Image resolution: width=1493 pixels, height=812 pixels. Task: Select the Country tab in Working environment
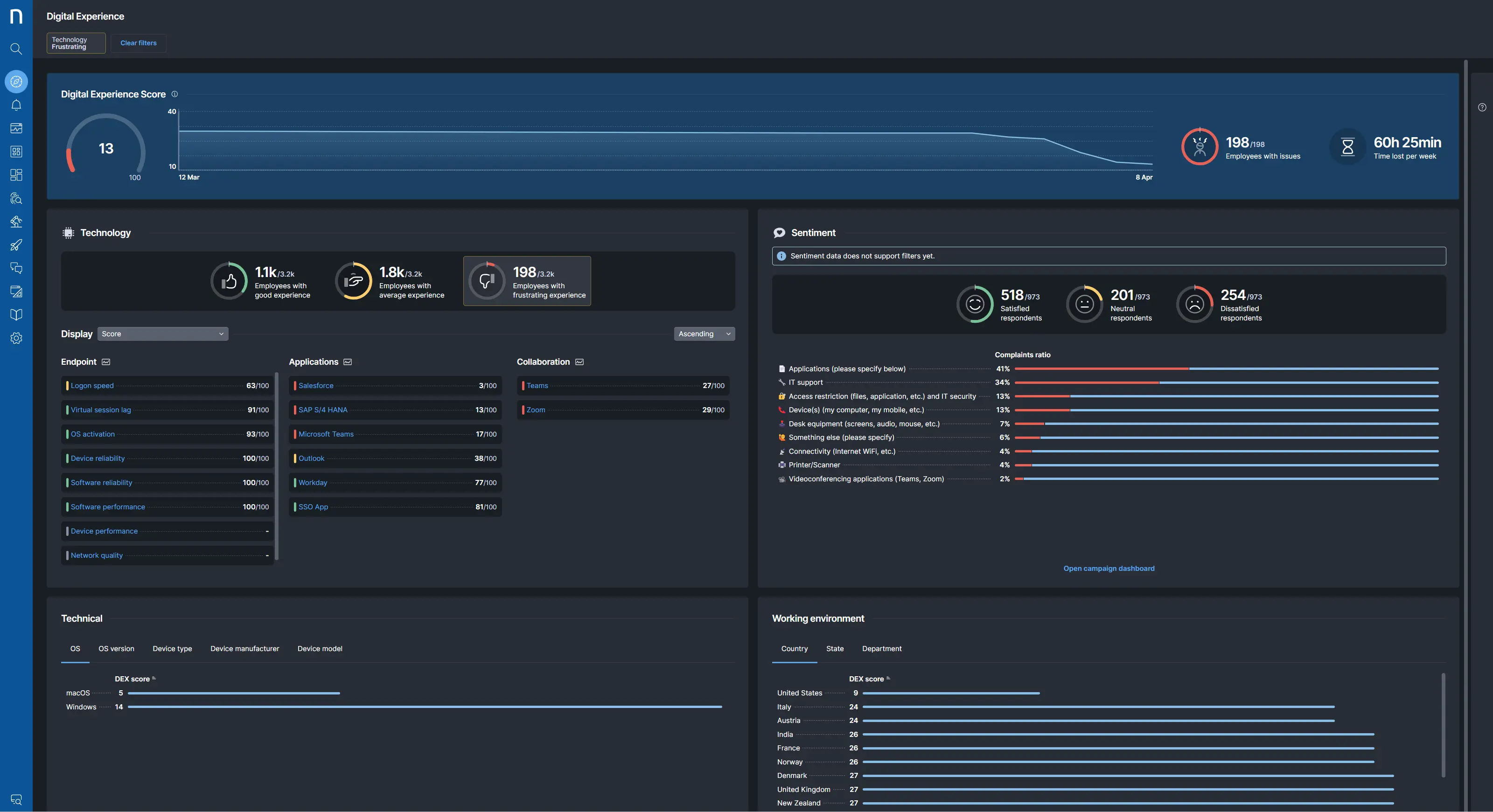coord(794,649)
